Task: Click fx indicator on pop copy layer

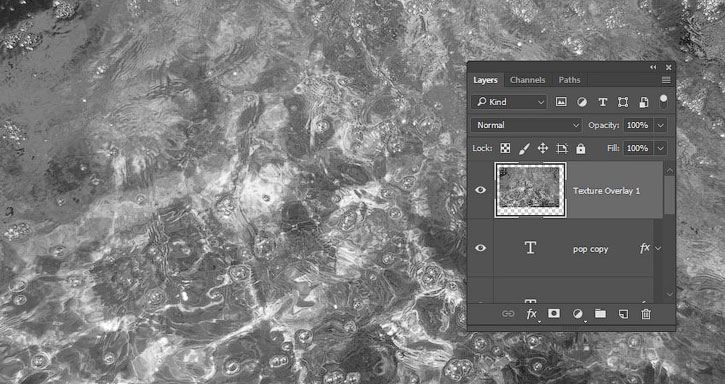Action: [x=645, y=248]
